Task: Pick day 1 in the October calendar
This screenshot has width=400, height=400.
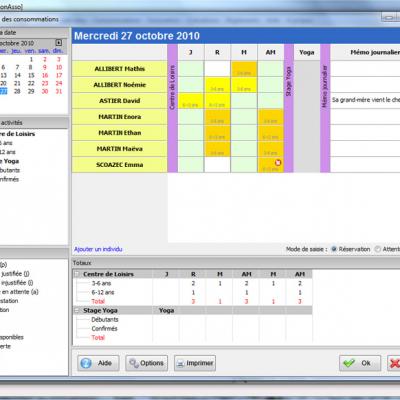Action: tap(31, 59)
